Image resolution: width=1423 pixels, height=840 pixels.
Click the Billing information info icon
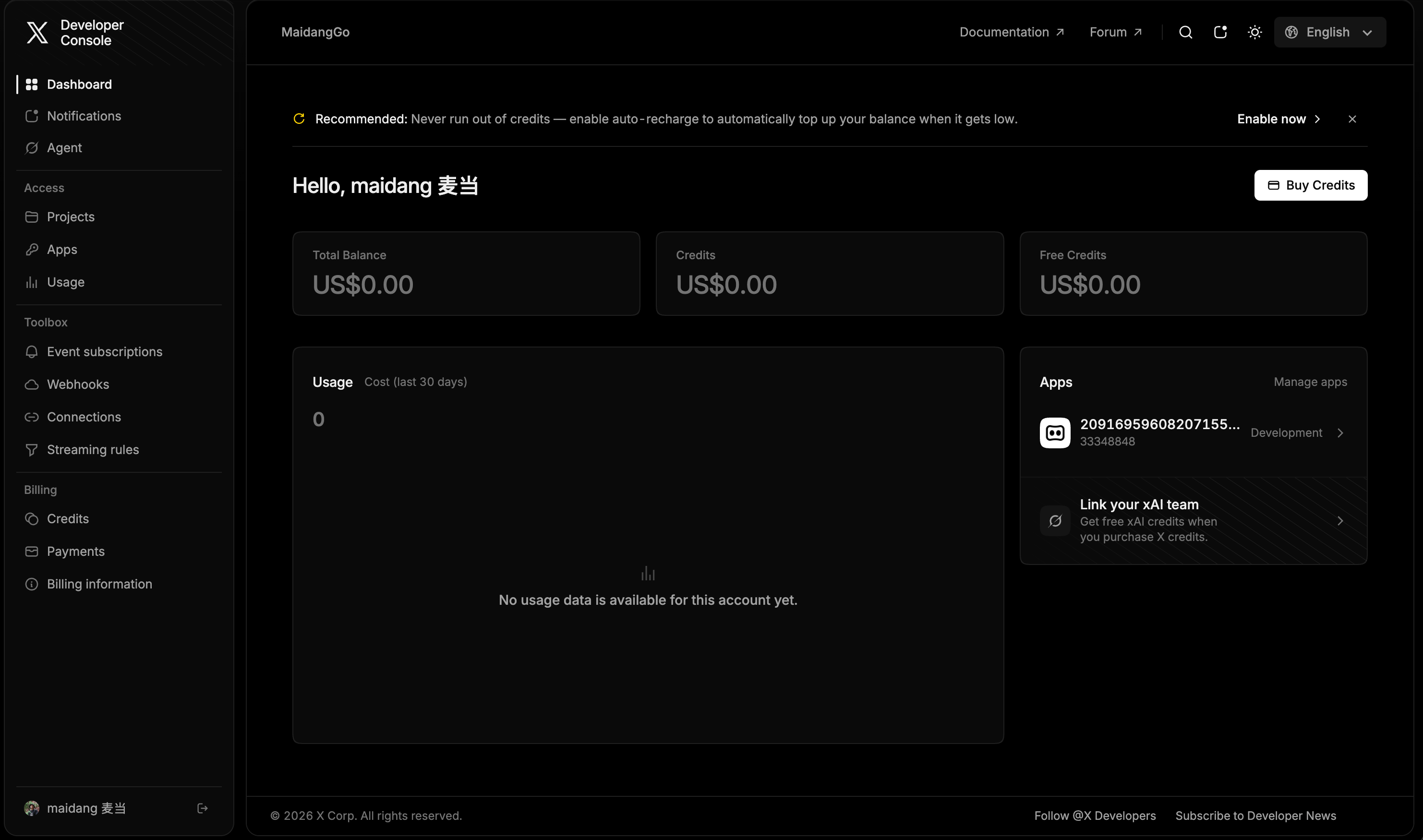(32, 584)
